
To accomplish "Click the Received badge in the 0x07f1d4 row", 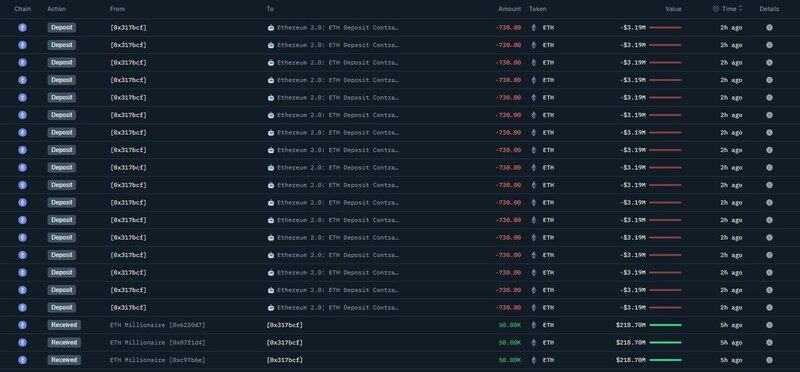I will pyautogui.click(x=64, y=342).
